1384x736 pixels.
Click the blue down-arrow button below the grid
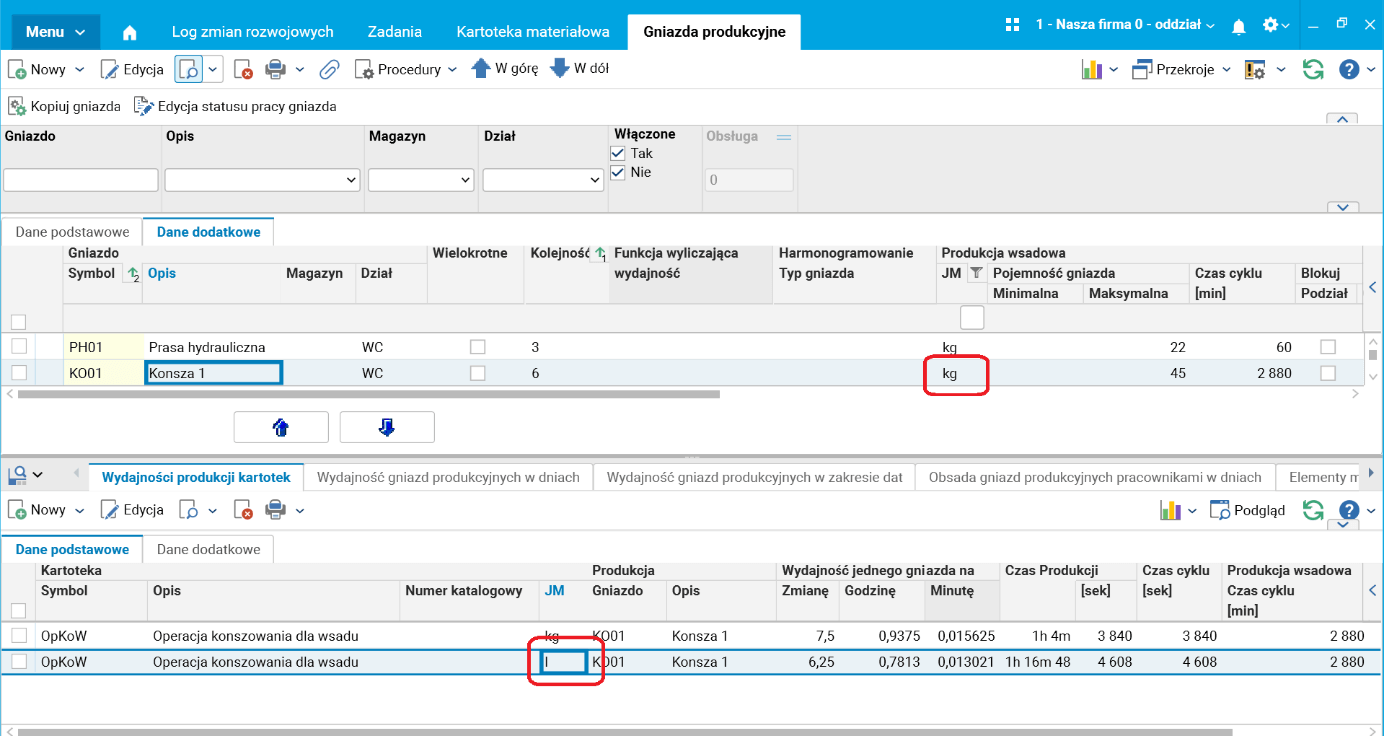387,427
